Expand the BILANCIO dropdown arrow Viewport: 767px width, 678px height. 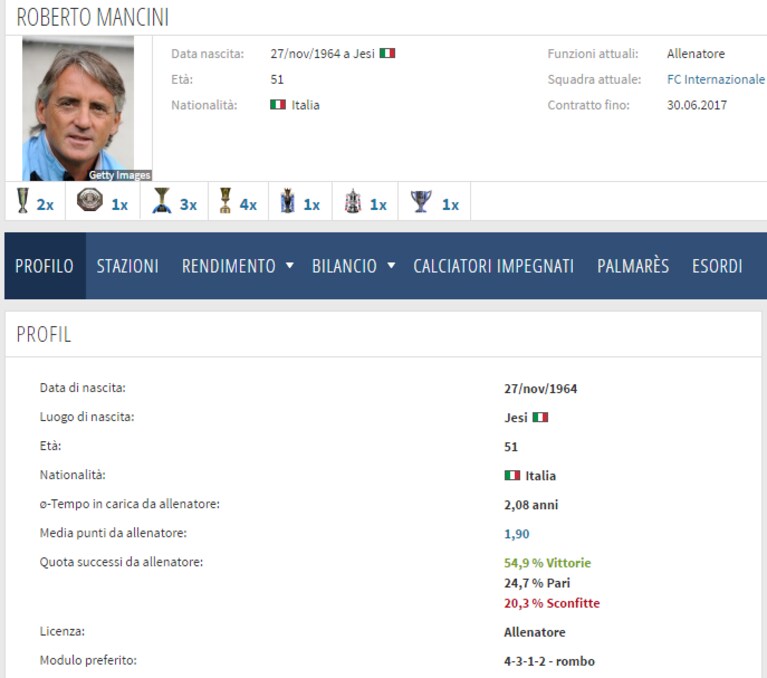point(391,266)
